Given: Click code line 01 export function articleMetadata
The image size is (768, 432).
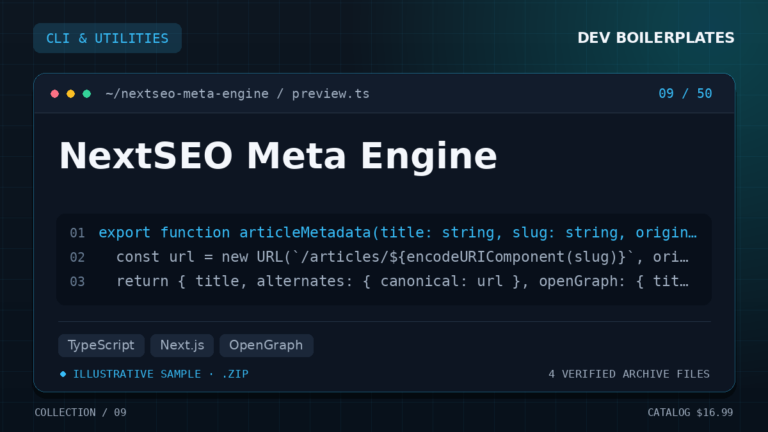Looking at the screenshot, I should point(397,233).
